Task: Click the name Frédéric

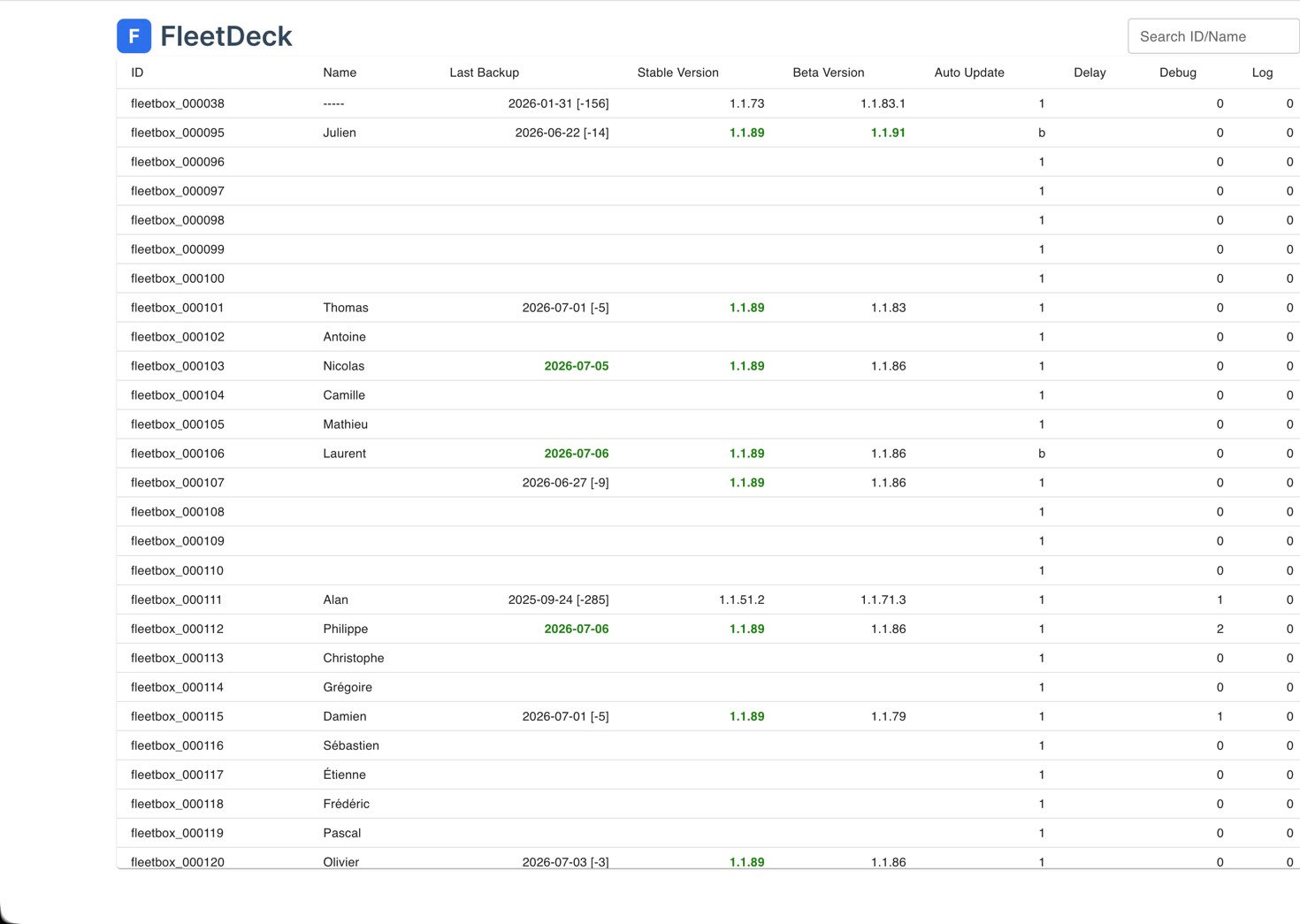Action: point(346,804)
